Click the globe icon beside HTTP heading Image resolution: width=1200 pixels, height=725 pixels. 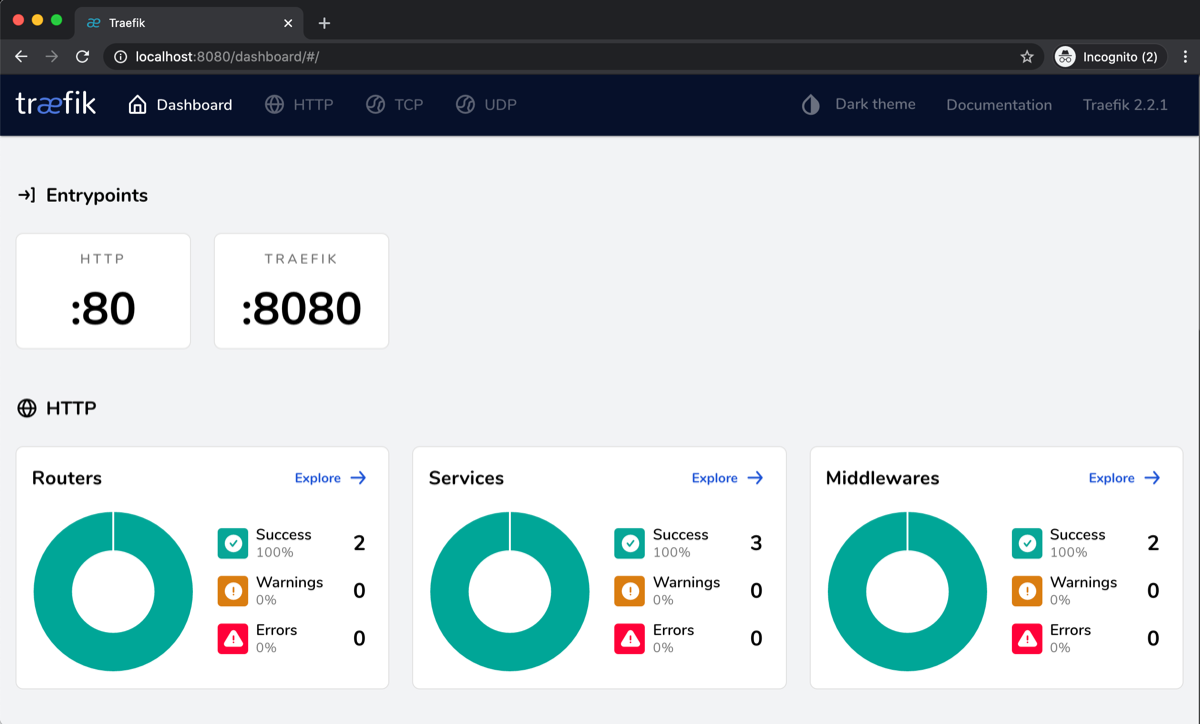click(27, 408)
